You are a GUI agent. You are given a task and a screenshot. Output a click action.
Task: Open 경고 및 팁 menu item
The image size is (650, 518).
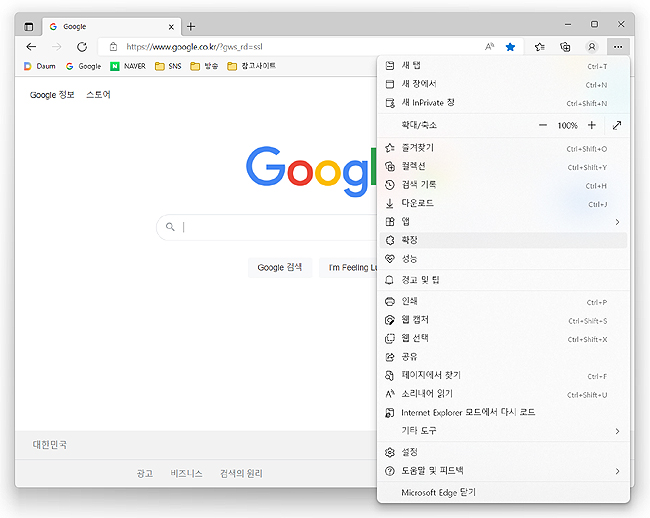[503, 280]
